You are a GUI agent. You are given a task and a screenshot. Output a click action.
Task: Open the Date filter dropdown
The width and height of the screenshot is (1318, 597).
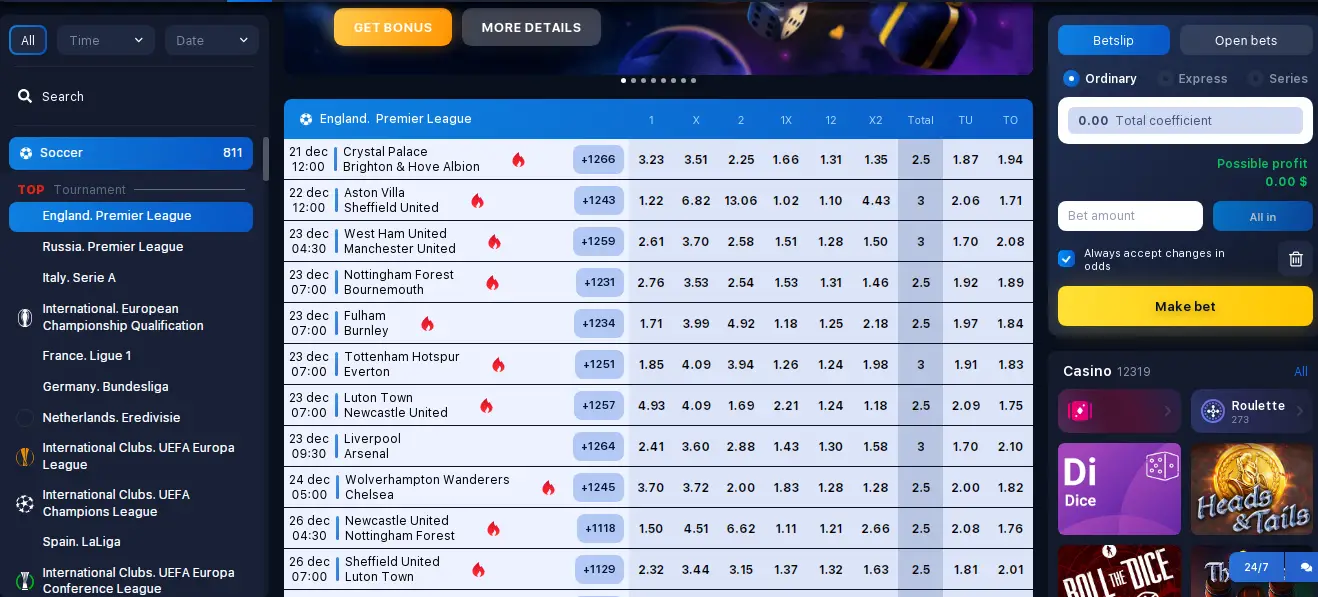tap(212, 40)
